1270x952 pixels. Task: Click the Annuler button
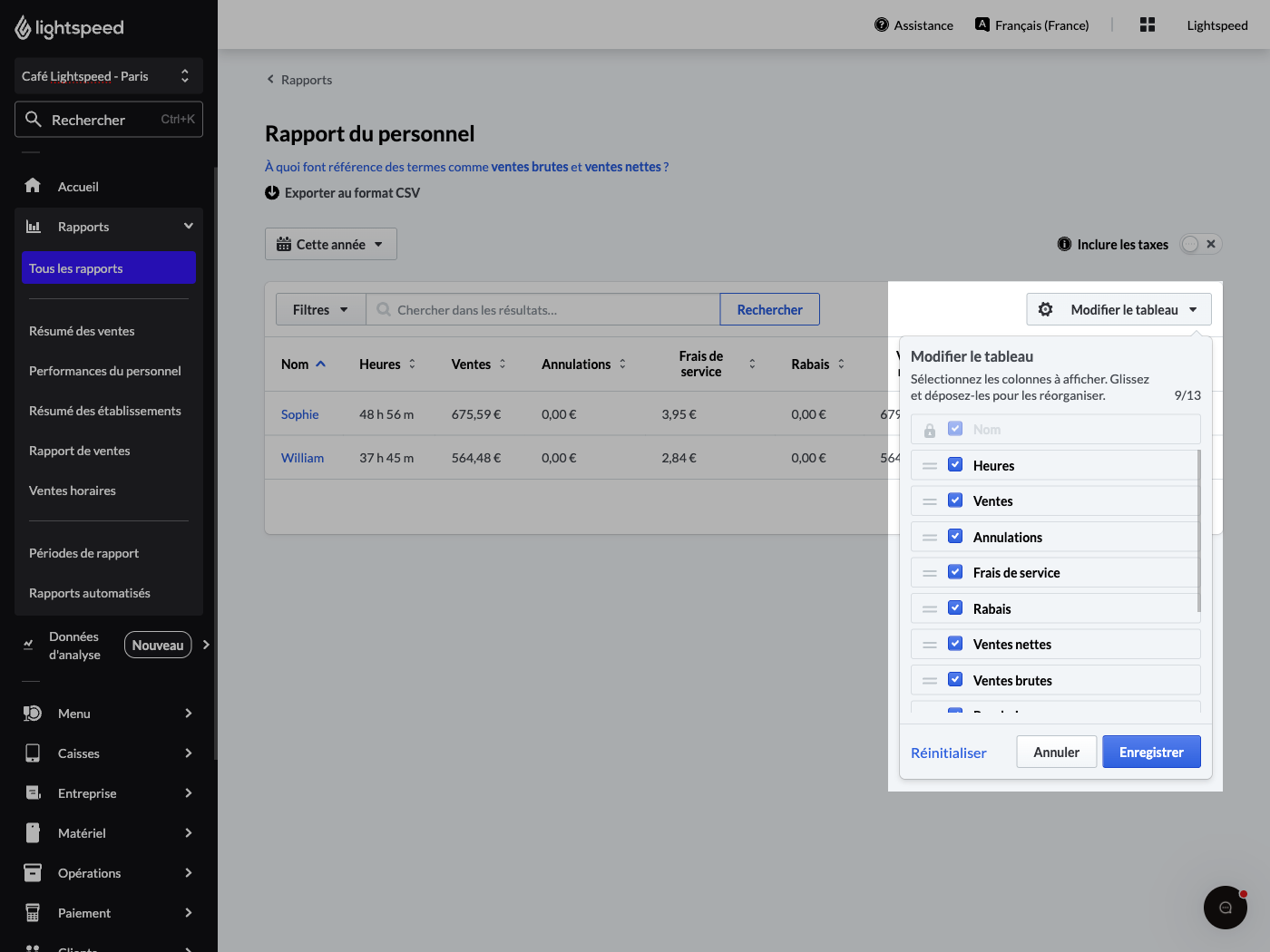1057,752
